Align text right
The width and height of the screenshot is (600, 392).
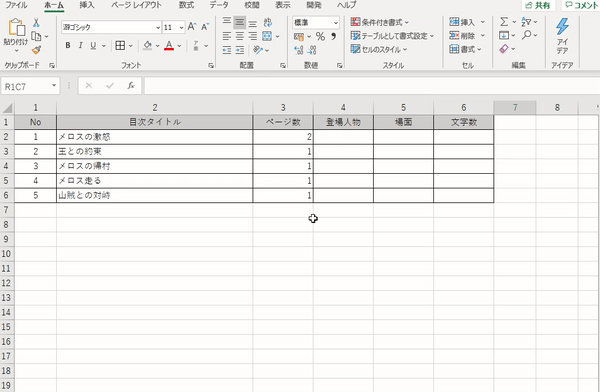pyautogui.click(x=253, y=36)
